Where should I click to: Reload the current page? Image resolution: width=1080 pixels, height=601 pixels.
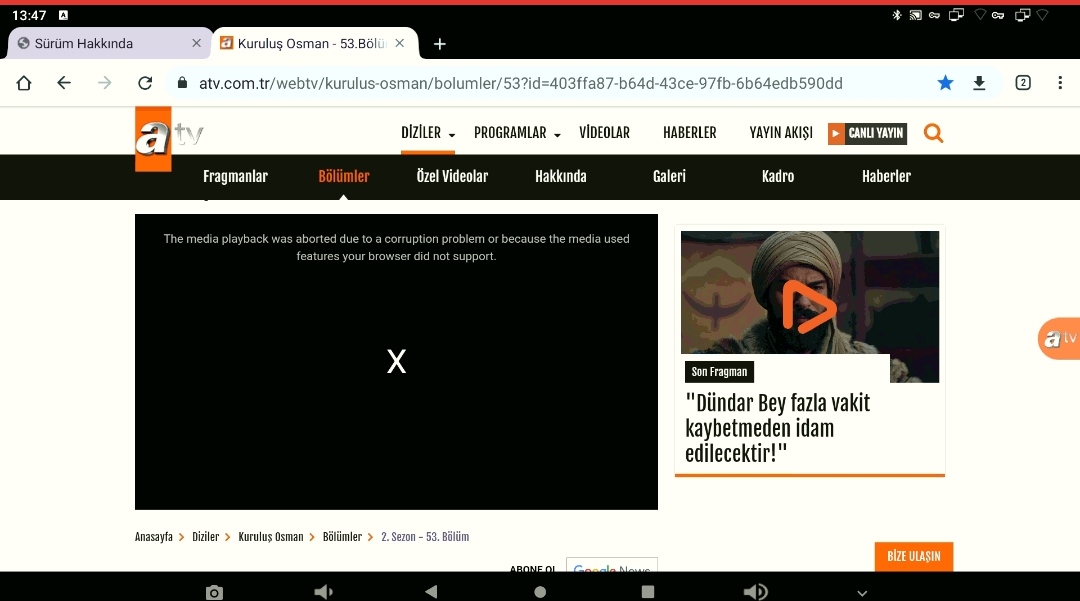pyautogui.click(x=145, y=83)
